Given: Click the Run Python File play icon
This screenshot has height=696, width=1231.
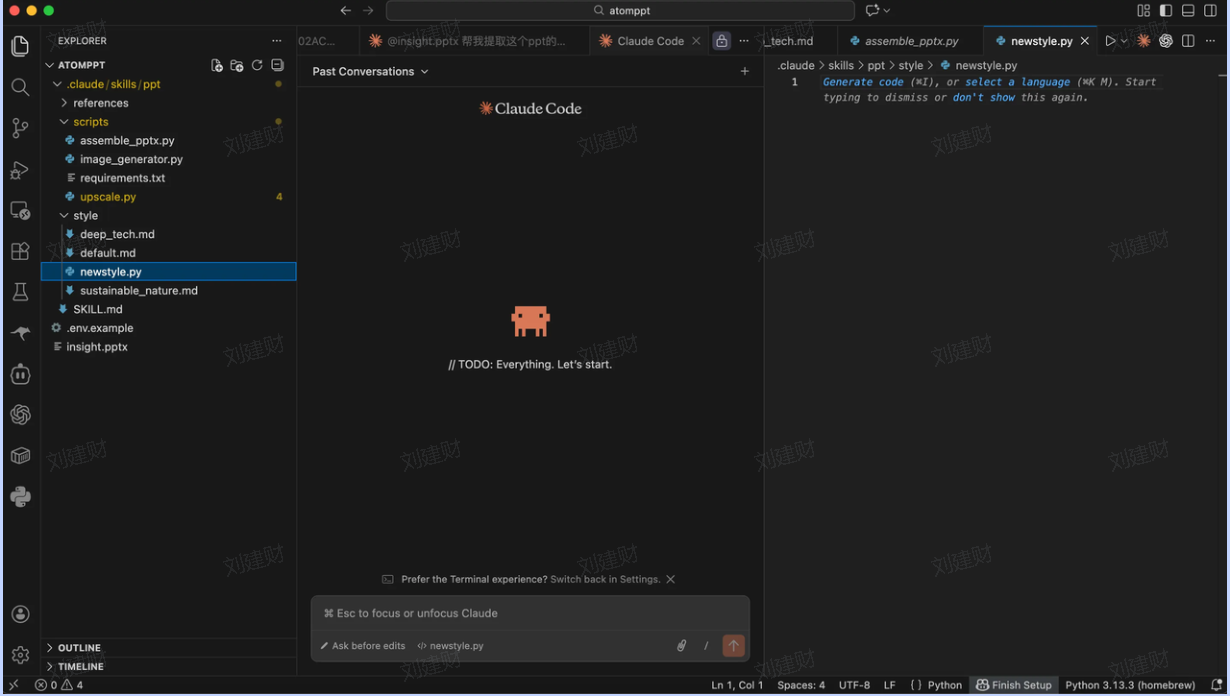Looking at the screenshot, I should (1110, 41).
